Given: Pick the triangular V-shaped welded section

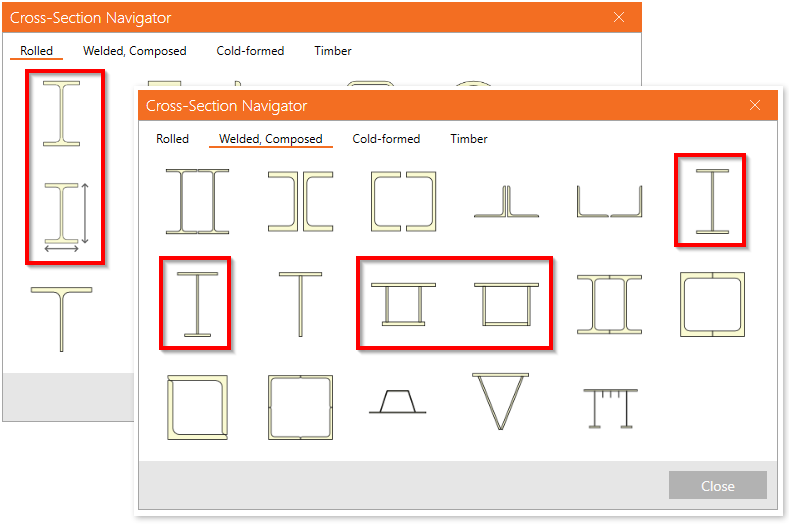Looking at the screenshot, I should tap(500, 401).
